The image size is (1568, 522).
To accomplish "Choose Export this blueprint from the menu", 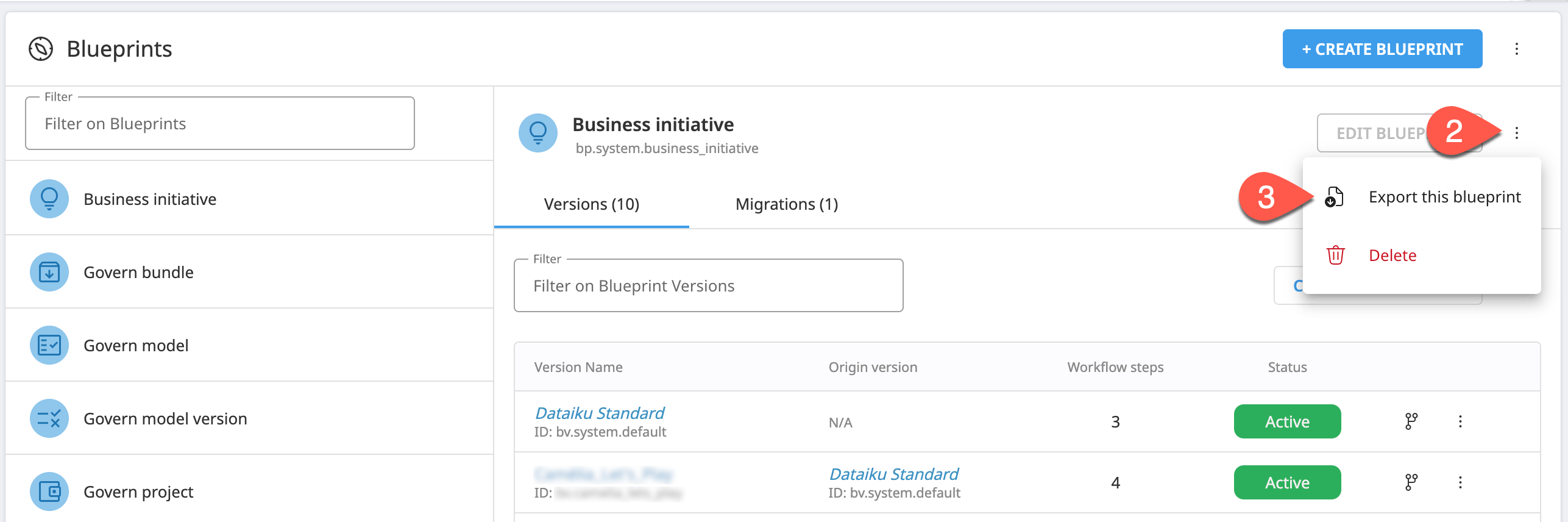I will point(1422,197).
